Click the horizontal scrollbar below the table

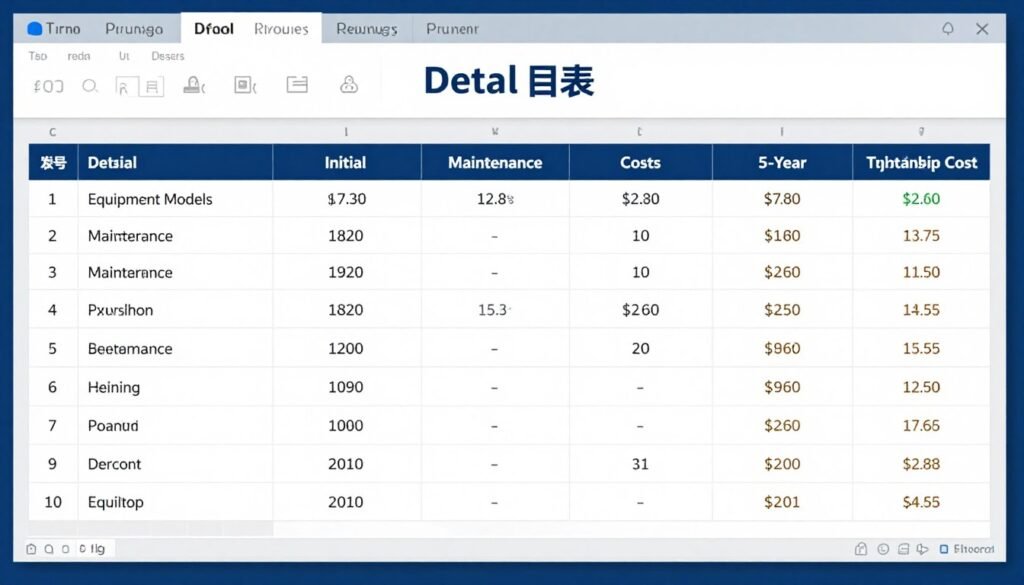point(150,528)
